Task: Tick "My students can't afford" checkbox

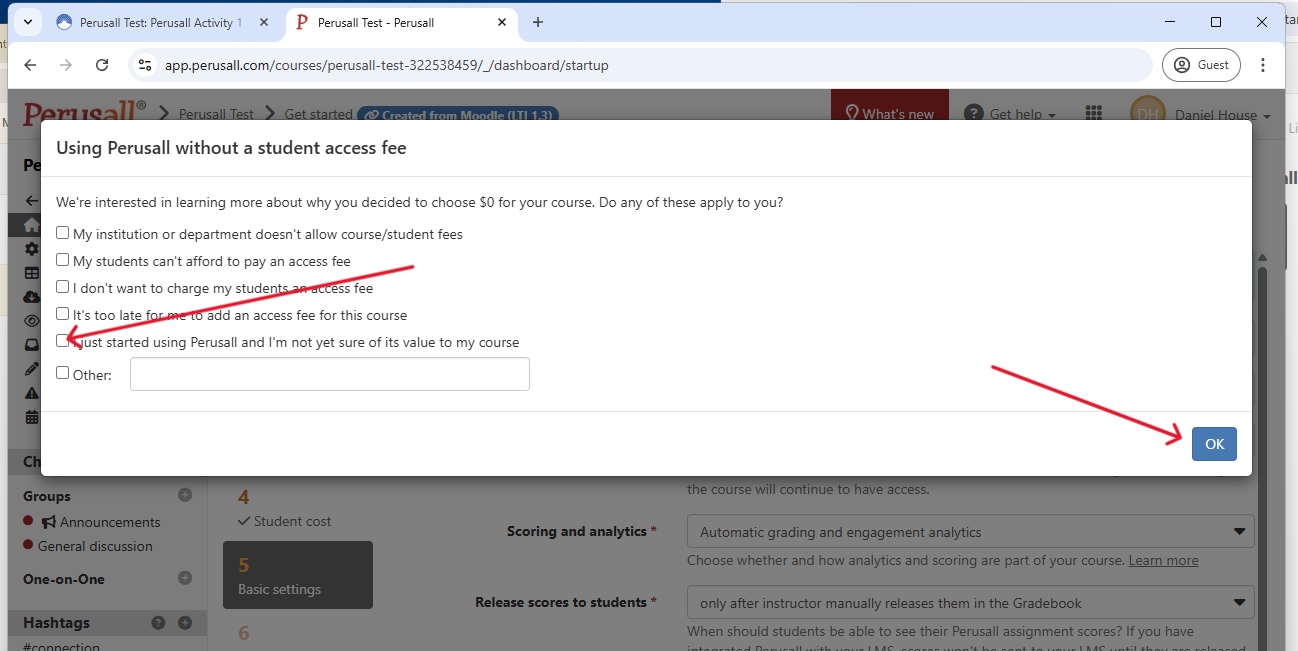Action: click(63, 260)
